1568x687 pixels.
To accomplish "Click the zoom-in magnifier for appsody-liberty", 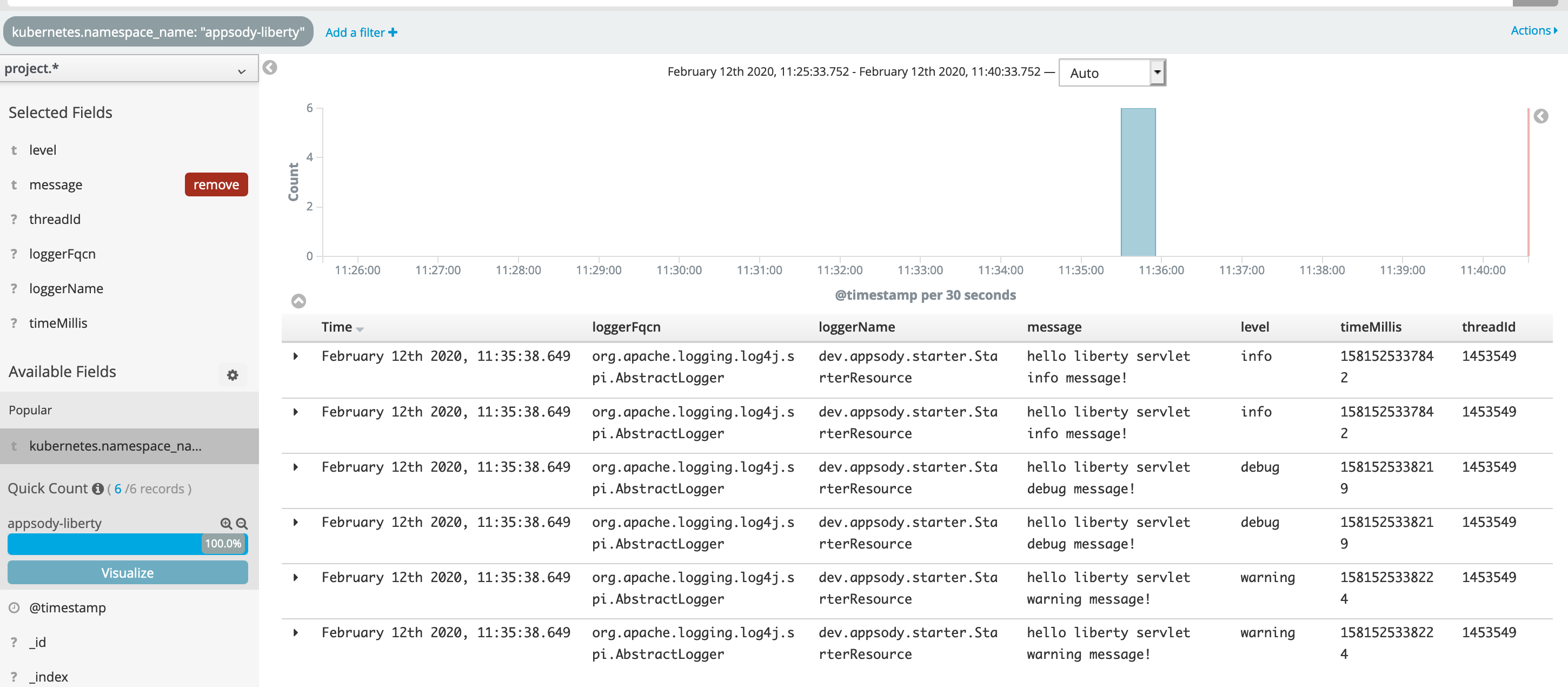I will (x=226, y=523).
